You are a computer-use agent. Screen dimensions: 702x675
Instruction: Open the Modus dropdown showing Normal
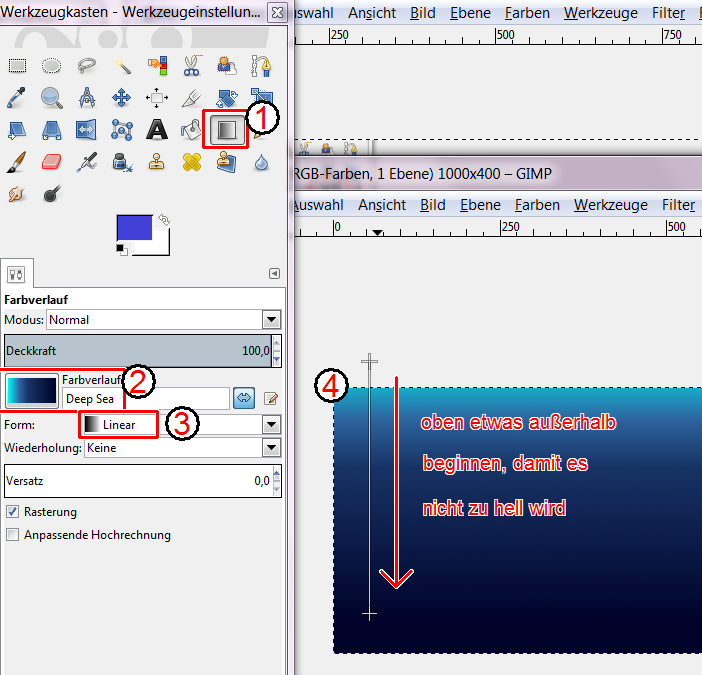tap(164, 320)
